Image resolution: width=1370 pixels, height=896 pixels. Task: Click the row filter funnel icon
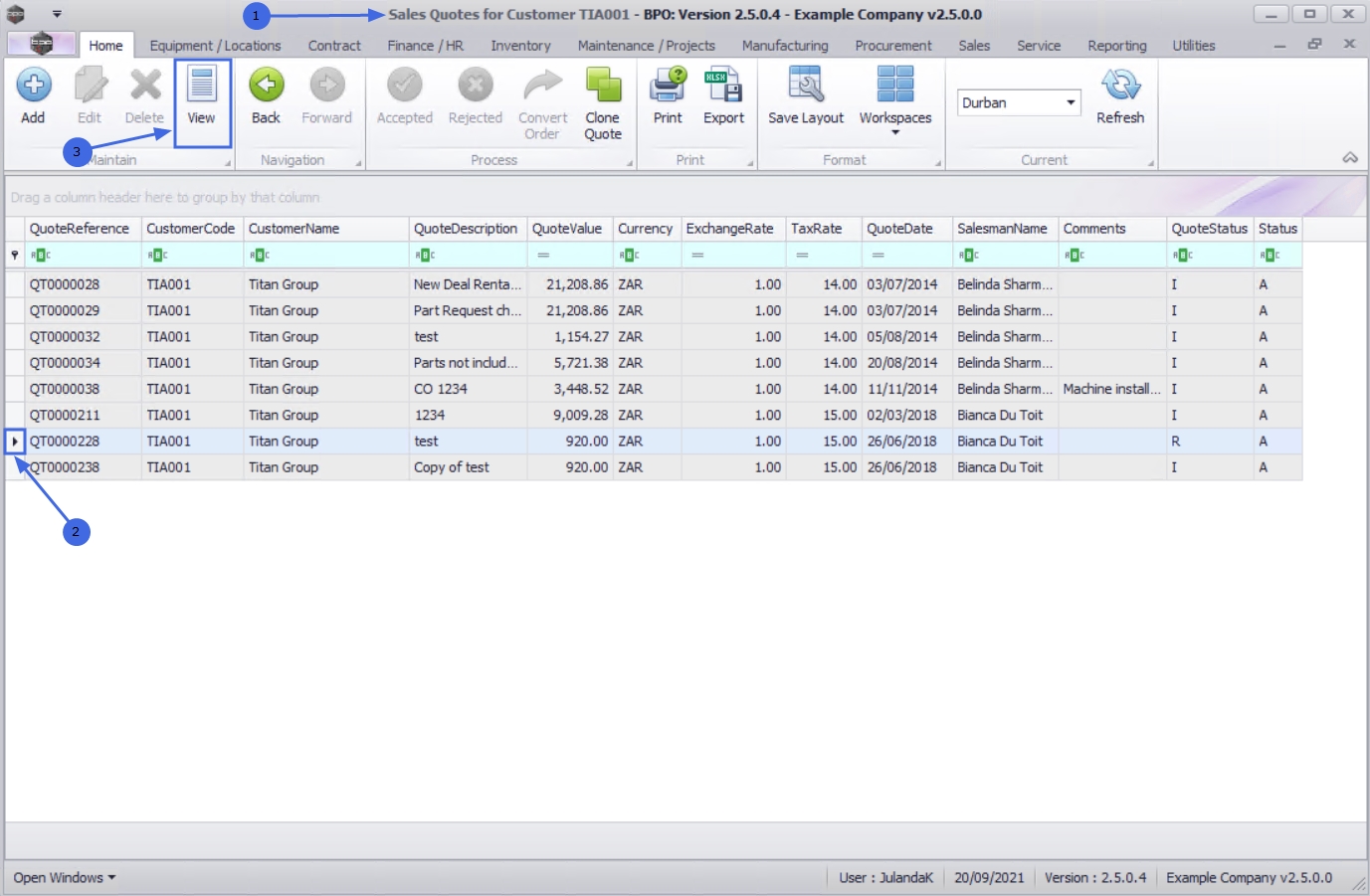coord(15,256)
